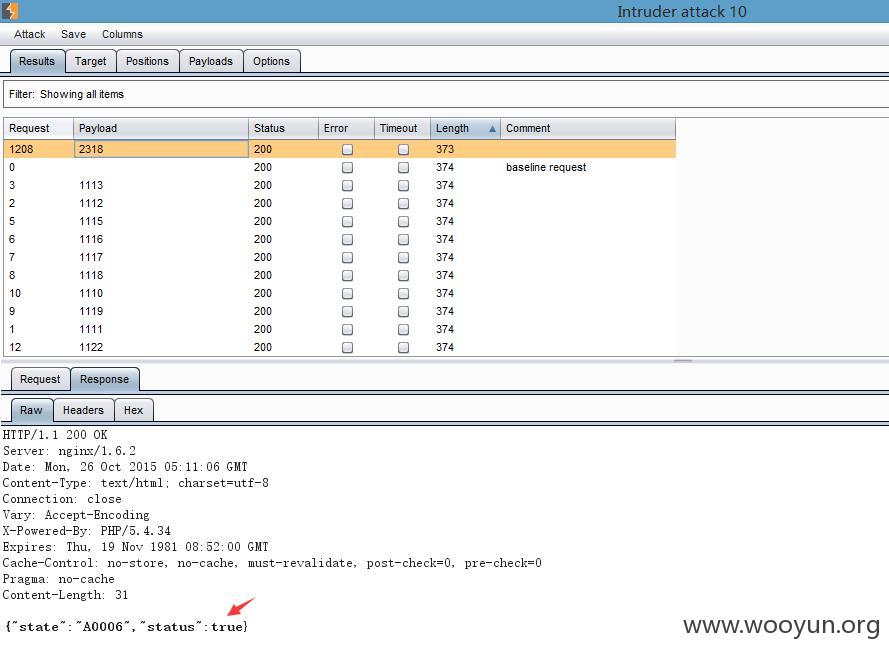Toggle Timeout checkbox in baseline request row
The height and width of the screenshot is (654, 889).
403,167
